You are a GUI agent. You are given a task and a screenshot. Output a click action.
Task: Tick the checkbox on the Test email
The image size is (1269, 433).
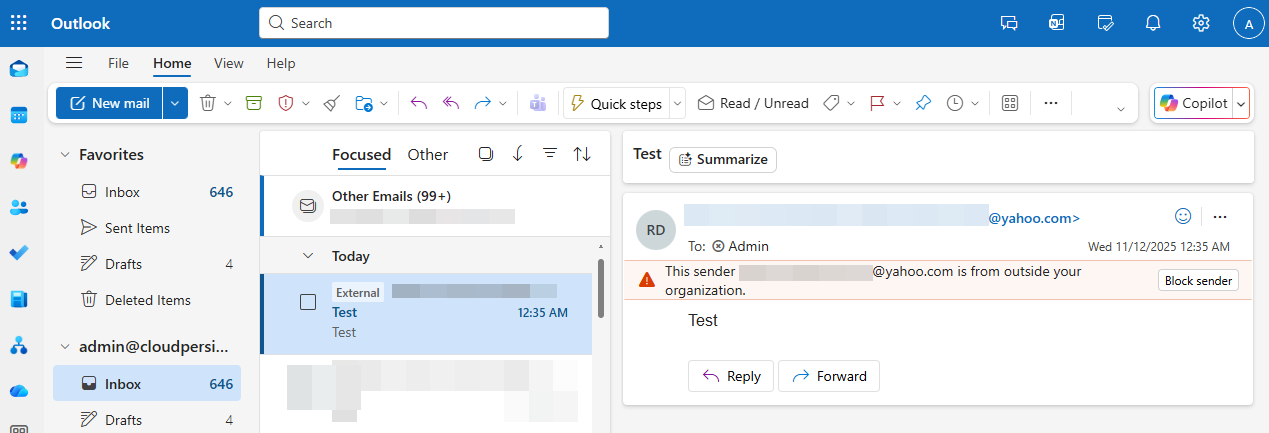click(308, 302)
